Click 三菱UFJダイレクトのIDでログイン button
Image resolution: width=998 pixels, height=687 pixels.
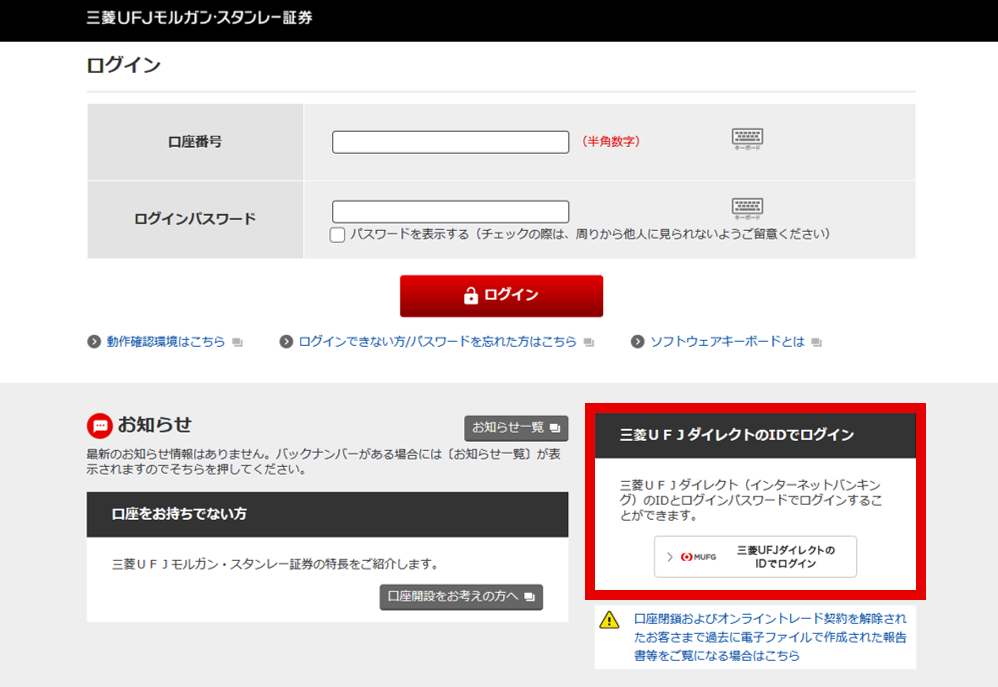(x=756, y=557)
